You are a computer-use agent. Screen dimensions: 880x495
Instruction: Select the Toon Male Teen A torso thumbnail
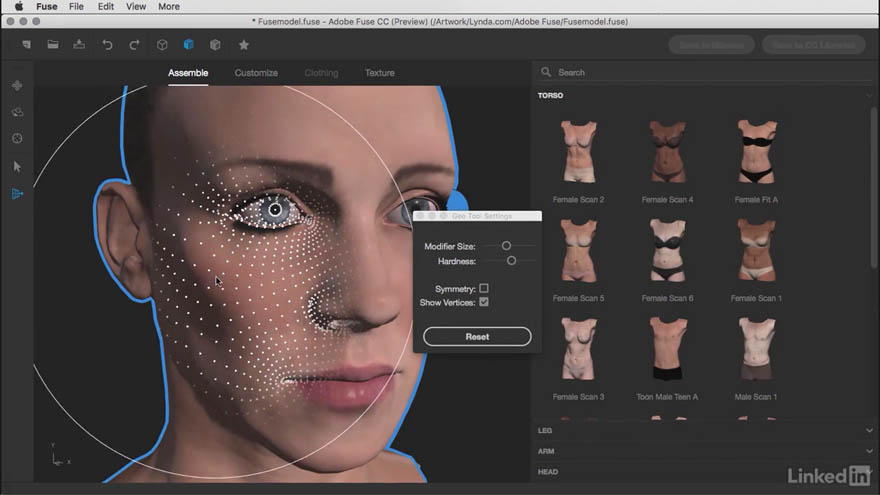(x=667, y=349)
